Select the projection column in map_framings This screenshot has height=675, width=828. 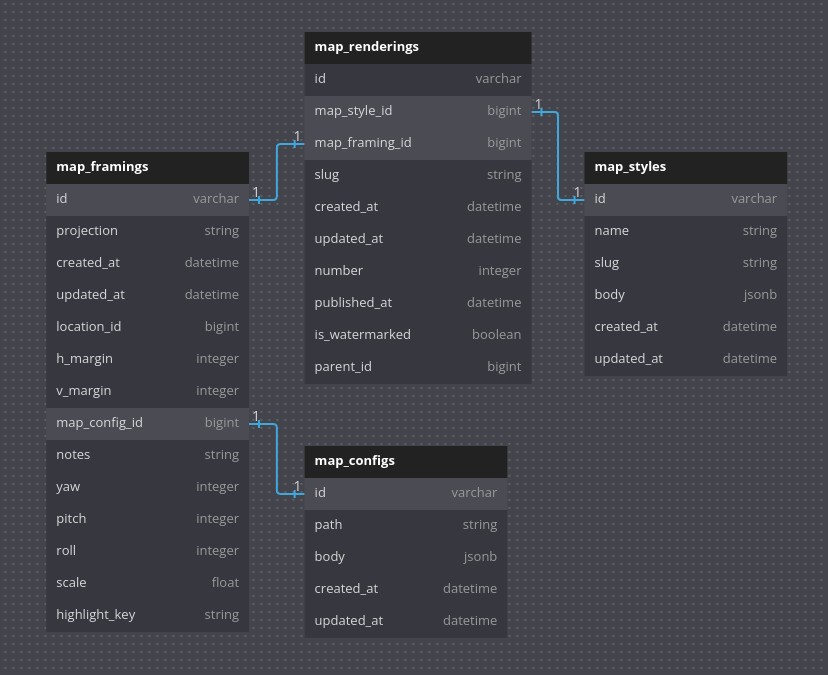point(147,231)
